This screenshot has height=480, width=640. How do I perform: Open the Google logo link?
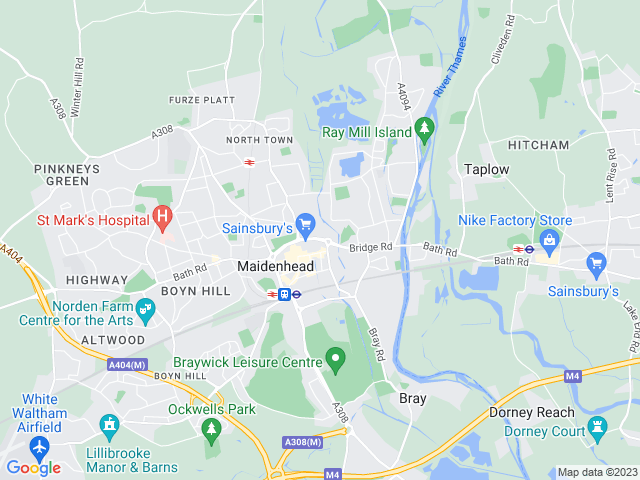point(34,467)
